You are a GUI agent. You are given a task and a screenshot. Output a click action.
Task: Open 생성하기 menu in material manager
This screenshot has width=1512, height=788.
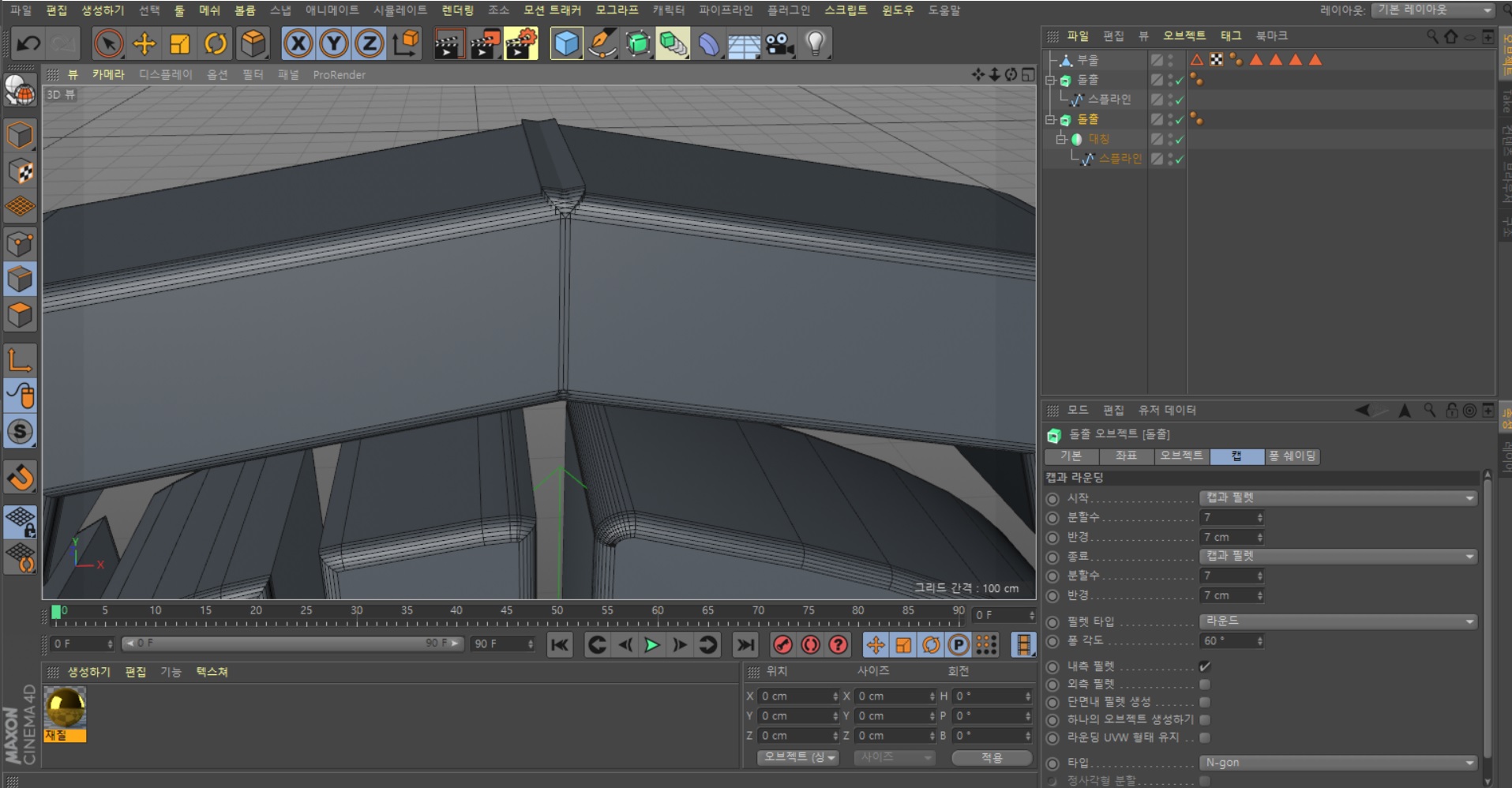(x=88, y=672)
